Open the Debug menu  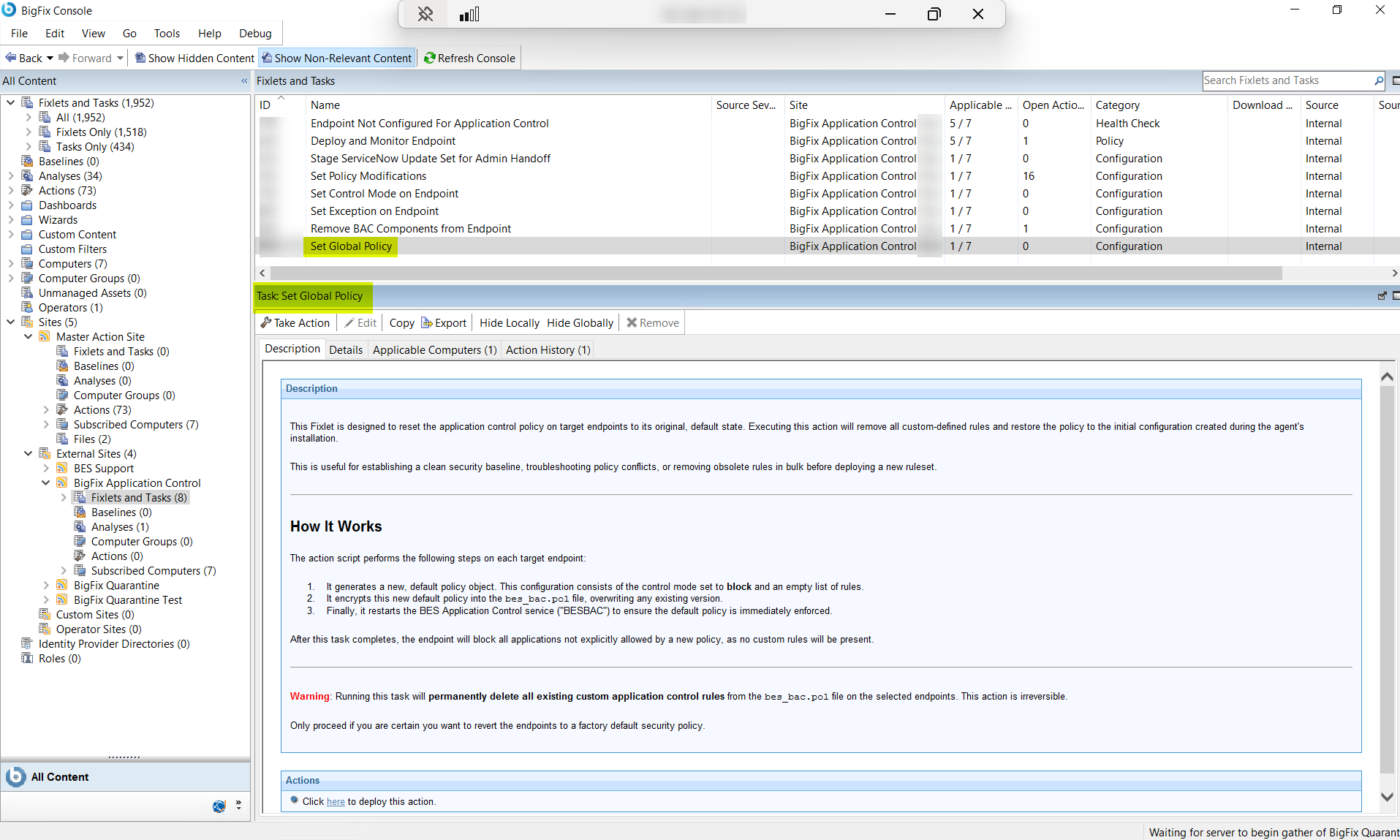(x=255, y=33)
